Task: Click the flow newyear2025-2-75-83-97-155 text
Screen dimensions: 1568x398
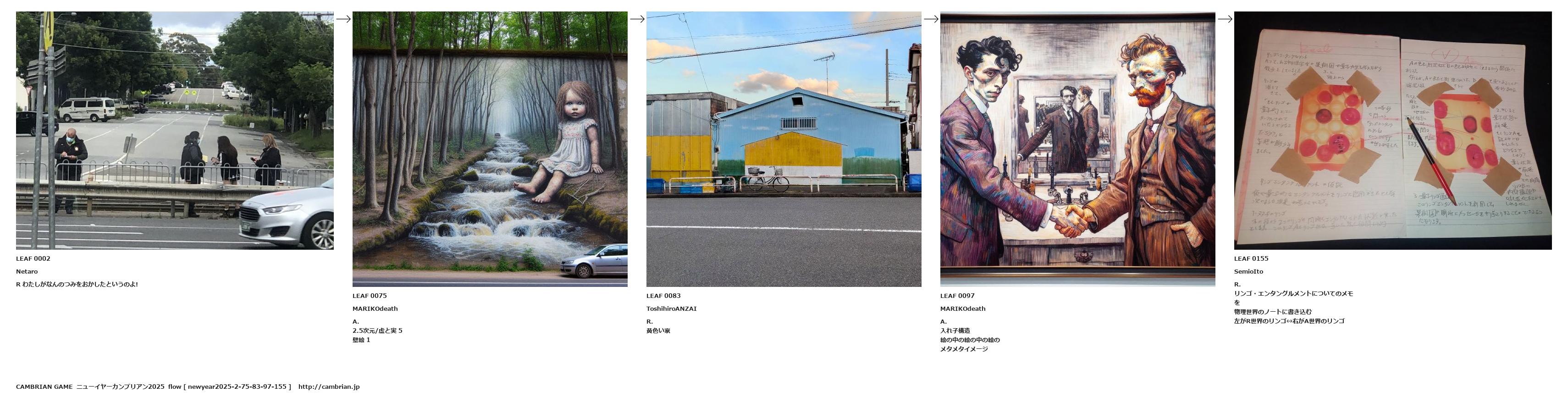Action: 230,387
